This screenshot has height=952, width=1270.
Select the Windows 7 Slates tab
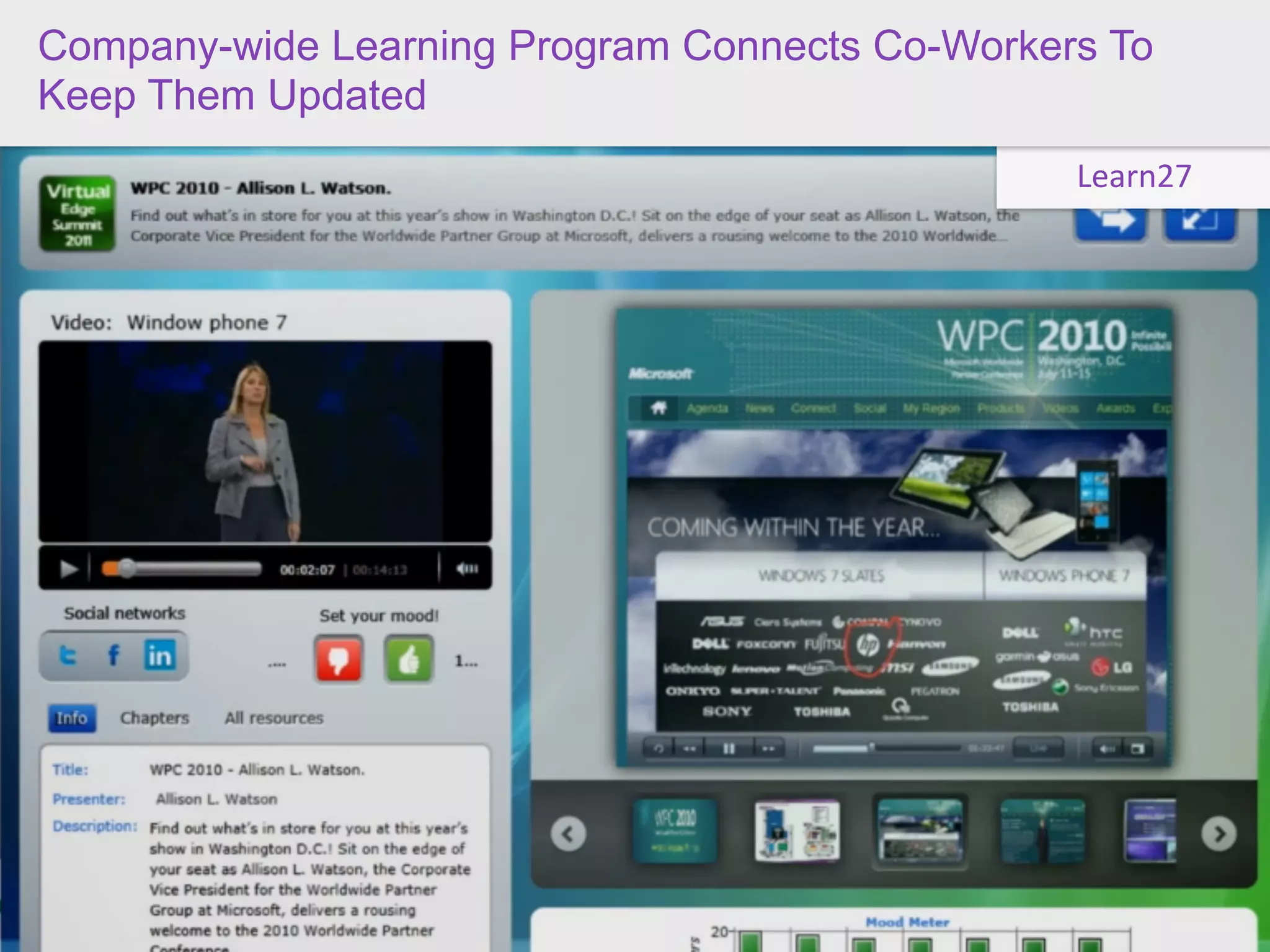(820, 576)
